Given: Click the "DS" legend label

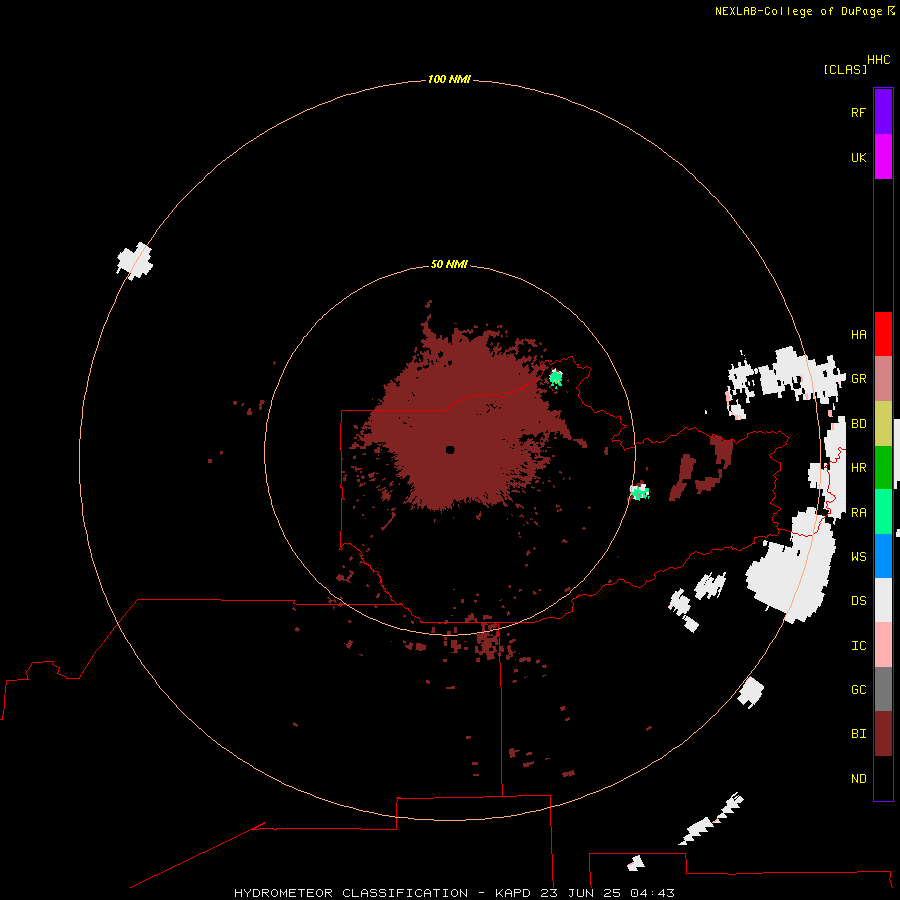Looking at the screenshot, I should click(x=858, y=601).
